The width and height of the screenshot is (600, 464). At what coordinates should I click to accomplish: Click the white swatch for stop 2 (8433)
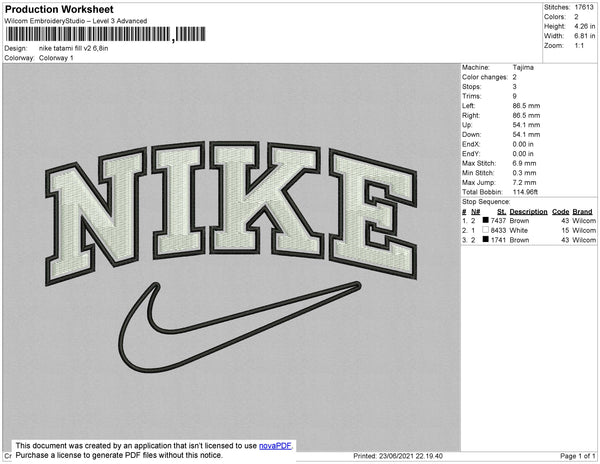click(486, 230)
